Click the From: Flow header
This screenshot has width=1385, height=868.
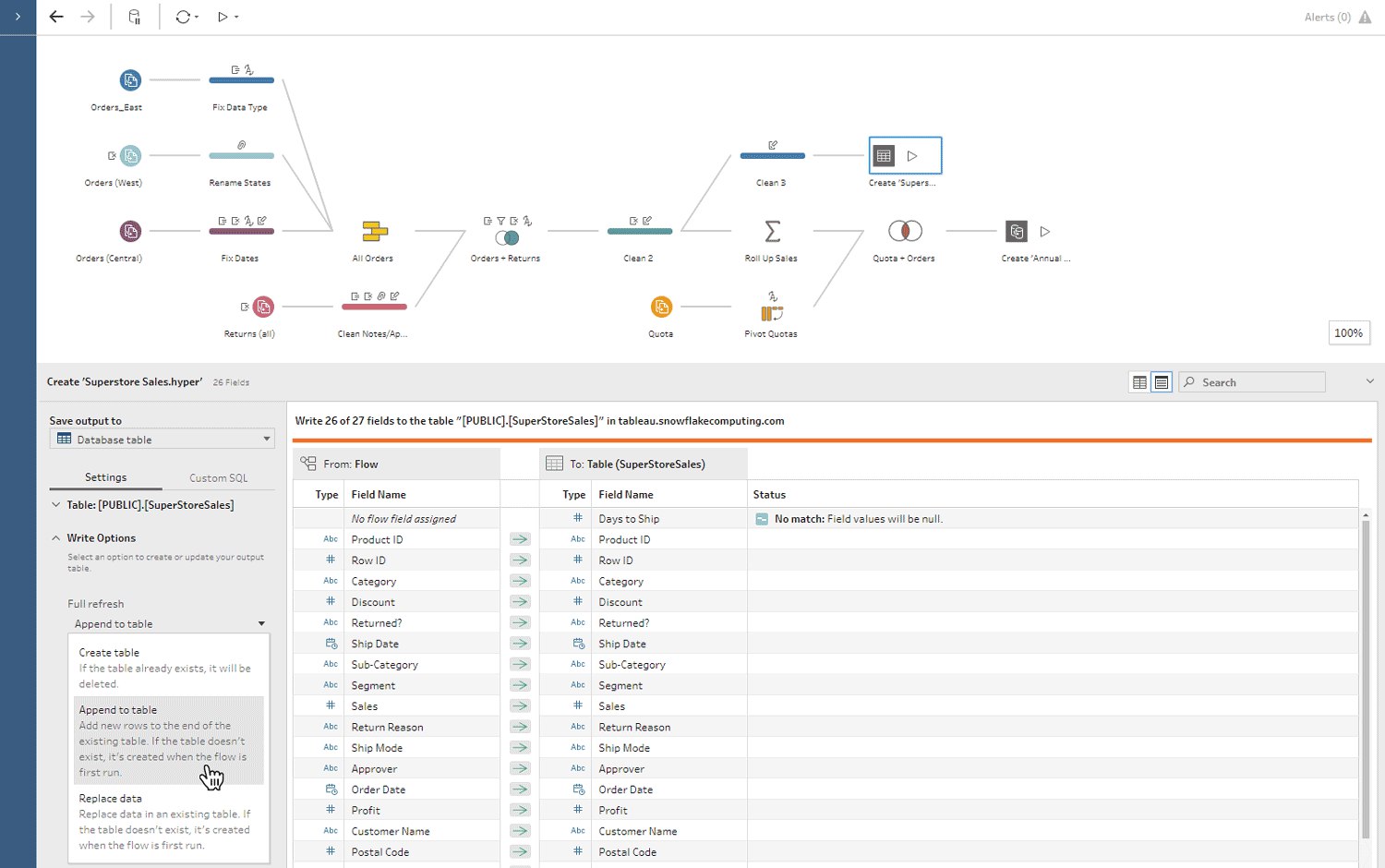pyautogui.click(x=397, y=464)
